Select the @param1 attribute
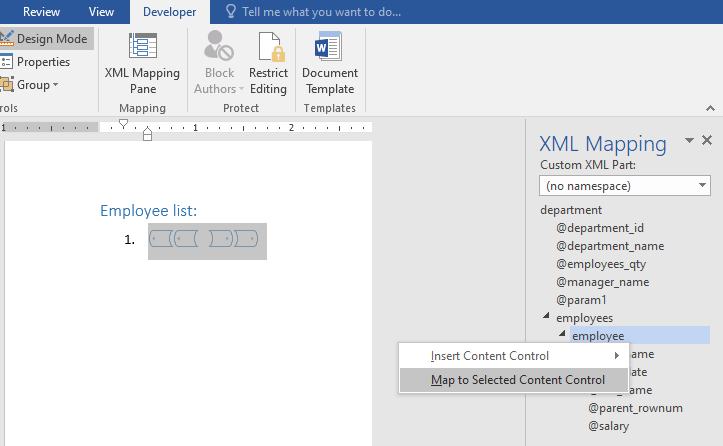The width and height of the screenshot is (723, 446). 581,300
